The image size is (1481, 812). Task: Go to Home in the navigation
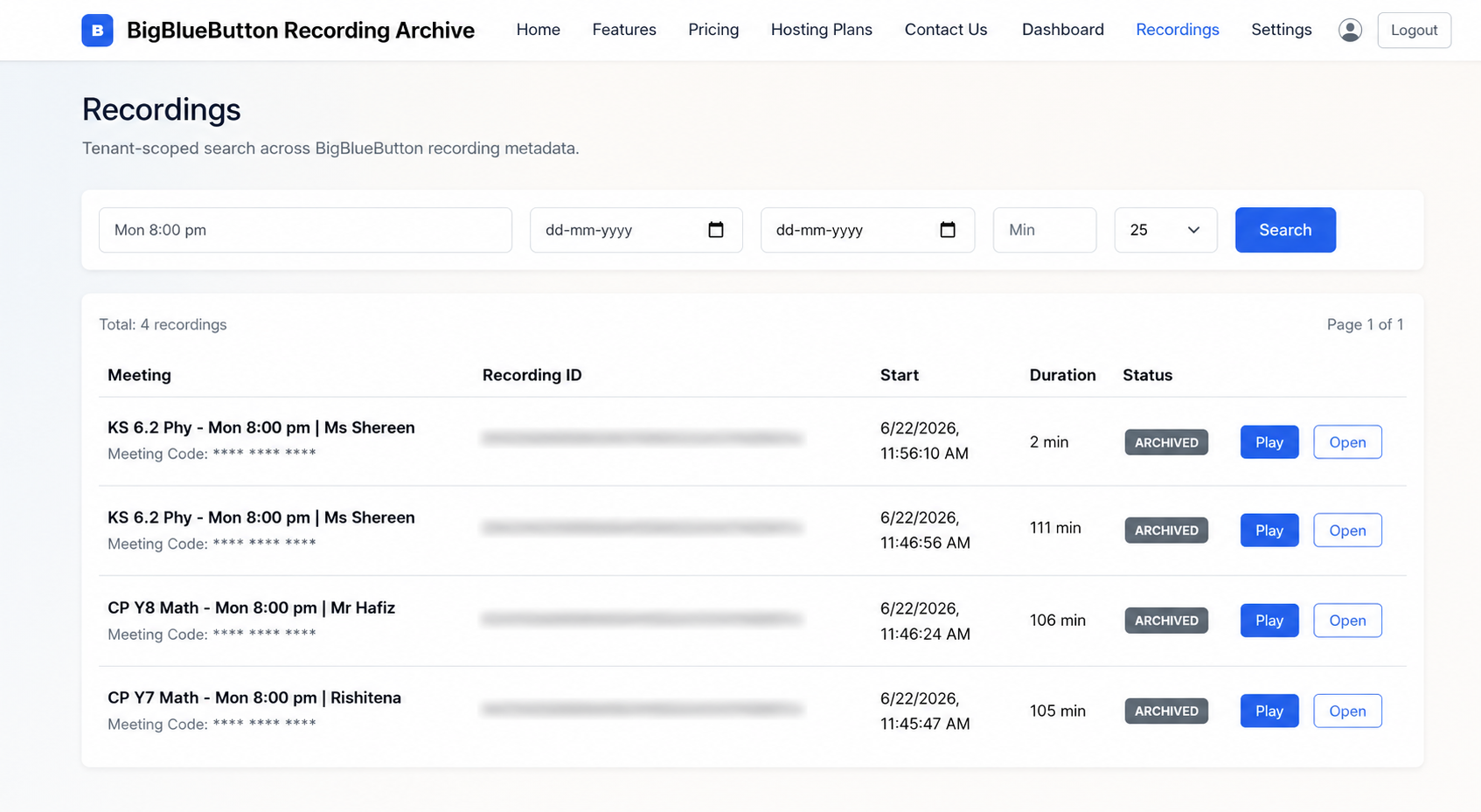tap(539, 30)
